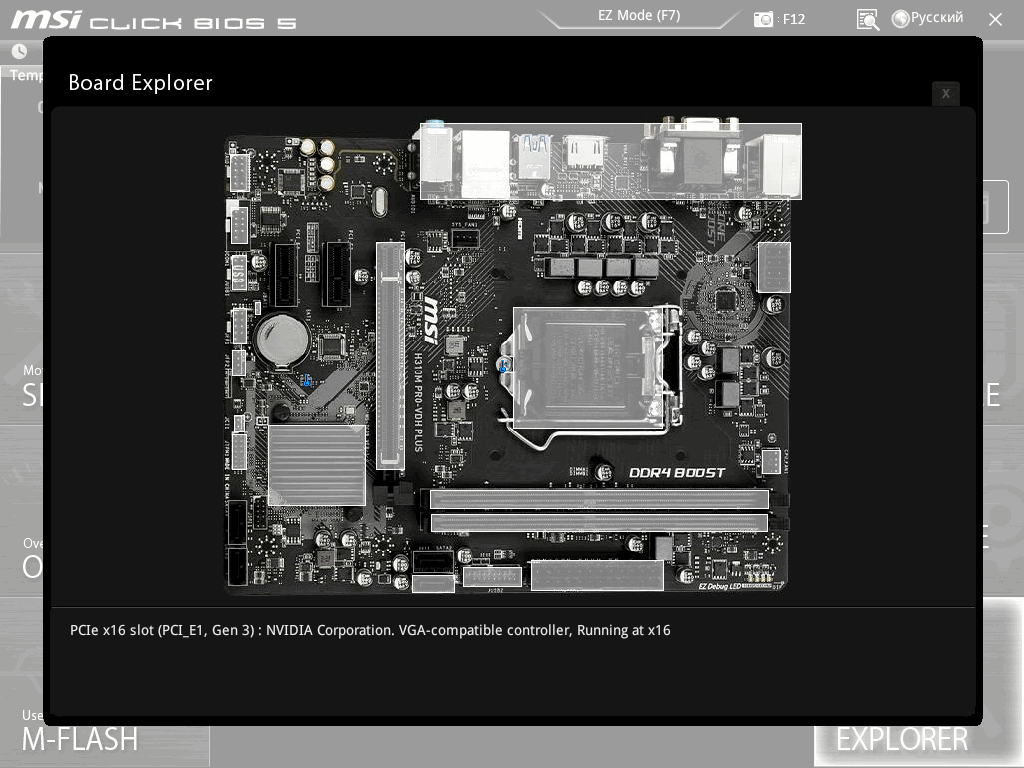Image resolution: width=1024 pixels, height=768 pixels.
Task: Click the clock icon in top-left
Action: coord(19,51)
